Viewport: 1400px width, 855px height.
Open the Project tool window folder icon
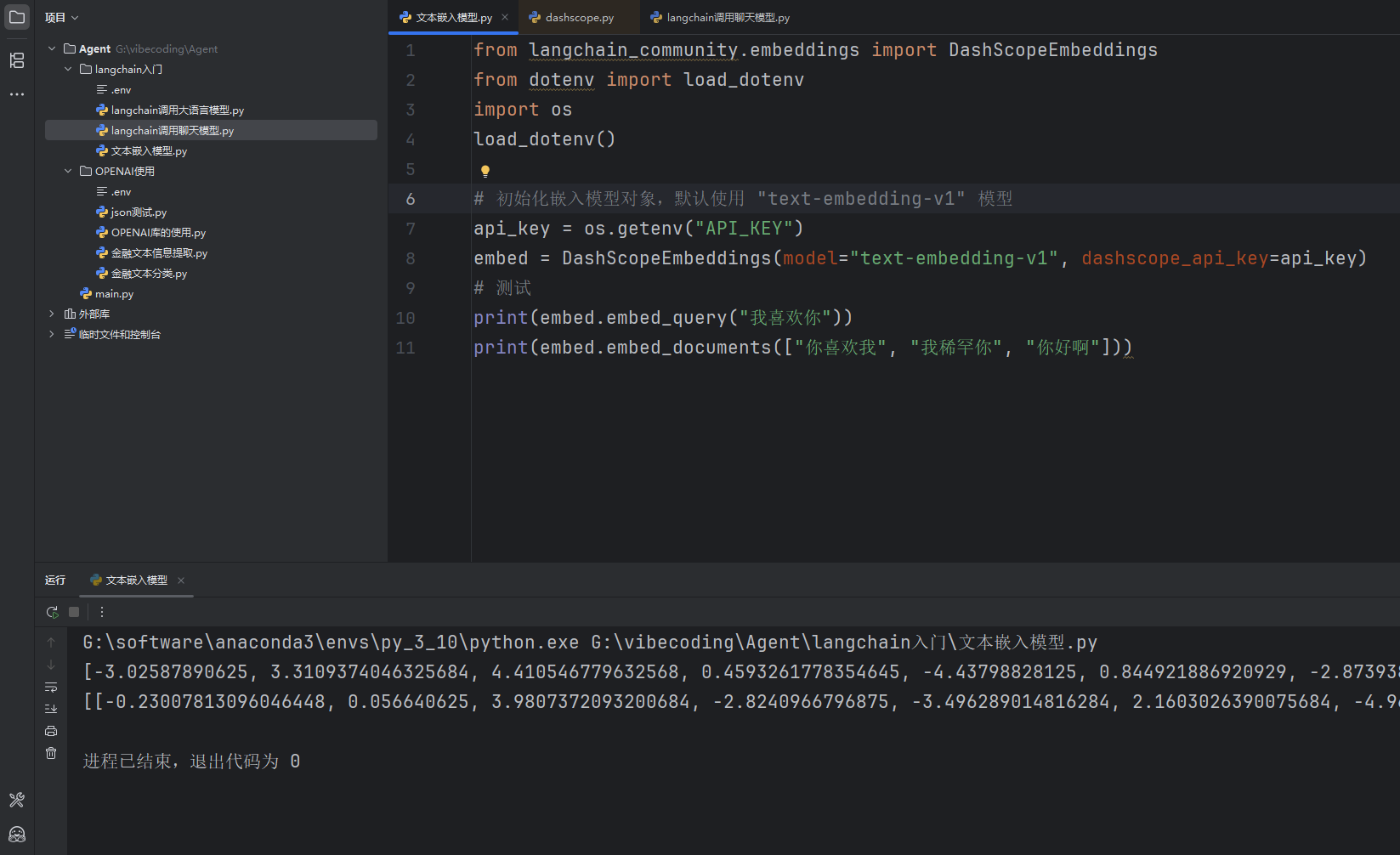pyautogui.click(x=17, y=17)
